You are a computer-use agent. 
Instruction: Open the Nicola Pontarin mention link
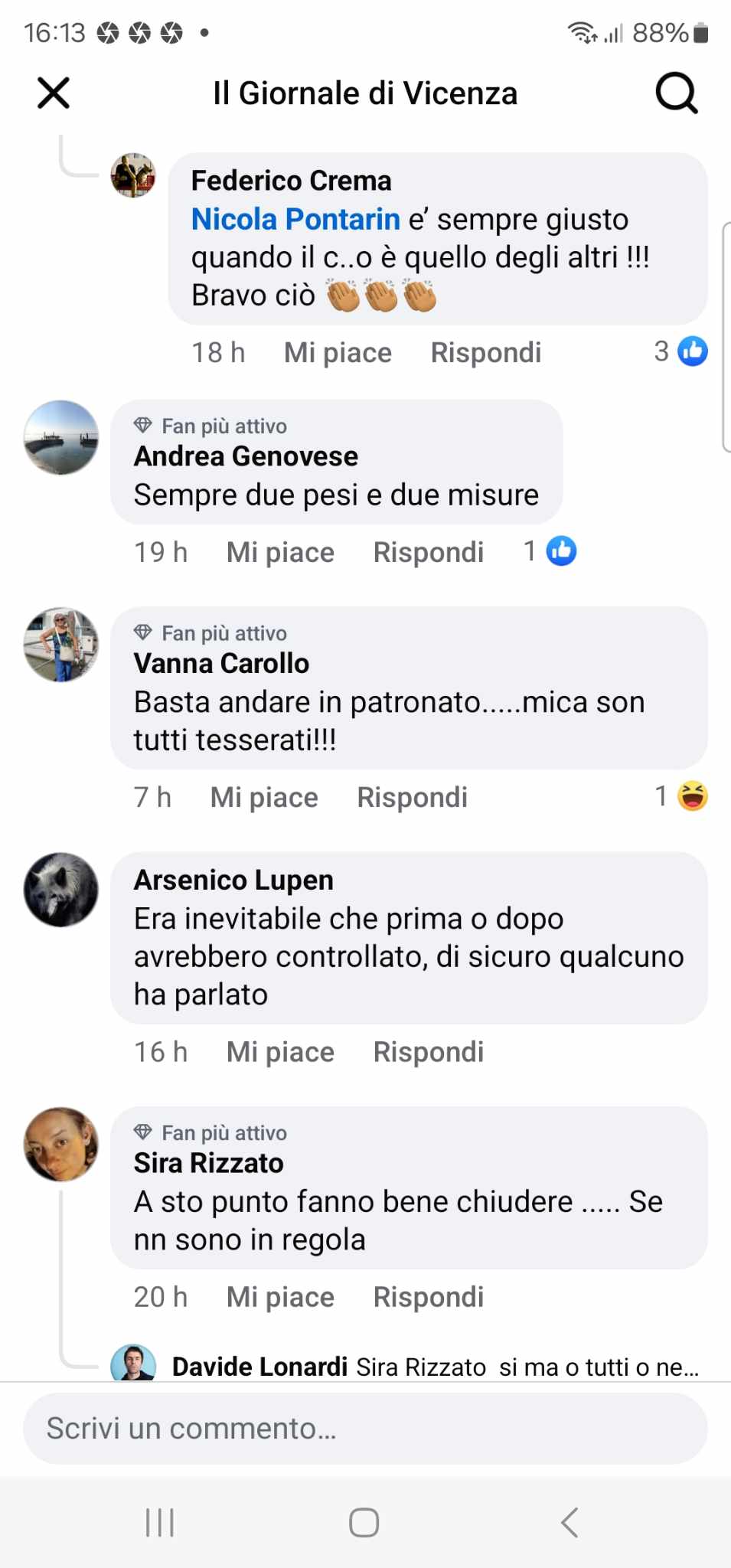pyautogui.click(x=295, y=219)
